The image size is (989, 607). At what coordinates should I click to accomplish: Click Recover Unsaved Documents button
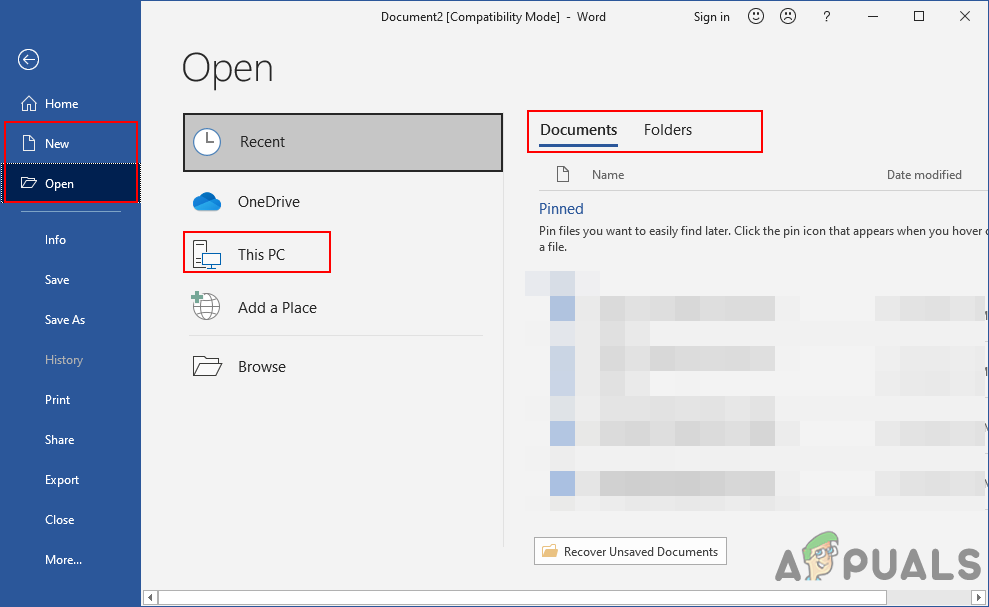pos(630,551)
